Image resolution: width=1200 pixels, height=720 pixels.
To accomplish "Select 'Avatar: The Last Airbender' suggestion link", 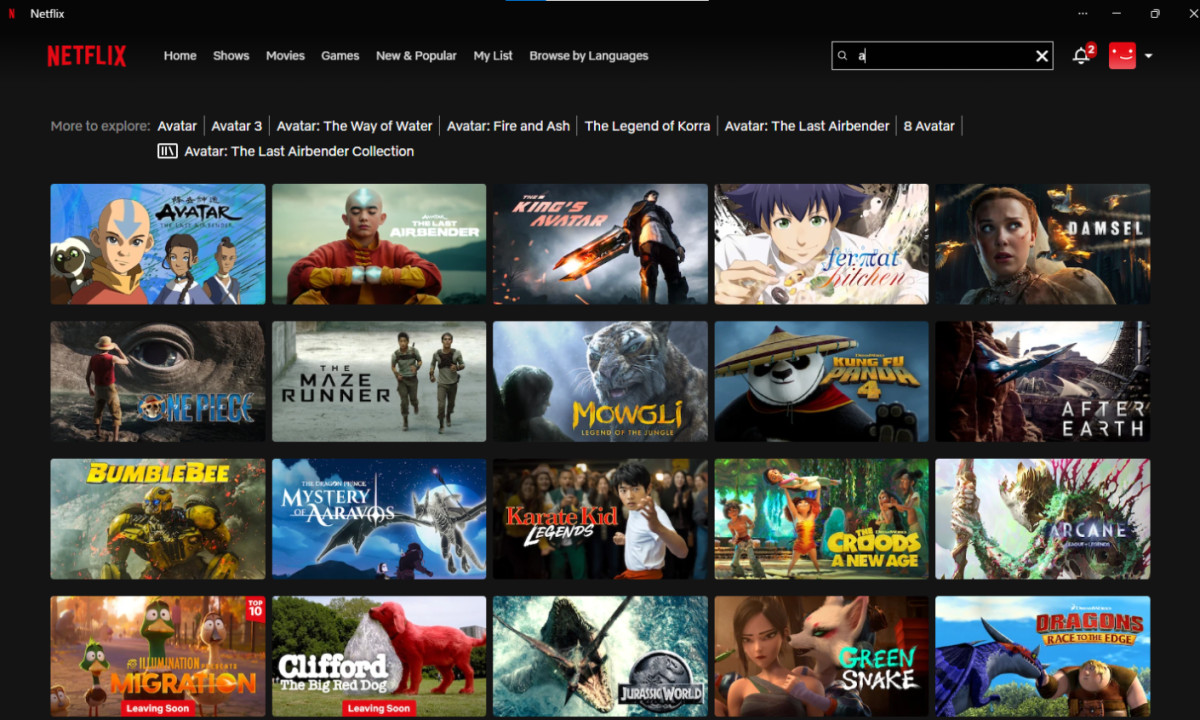I will click(807, 126).
